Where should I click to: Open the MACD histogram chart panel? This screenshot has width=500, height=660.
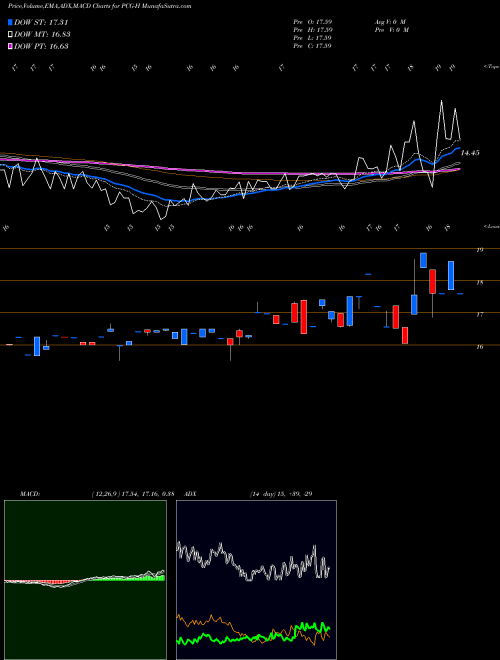85,580
